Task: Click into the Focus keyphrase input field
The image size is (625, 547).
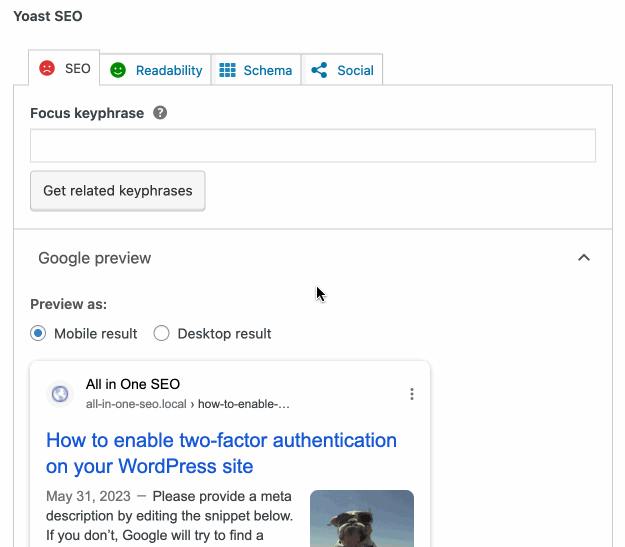Action: click(x=313, y=146)
